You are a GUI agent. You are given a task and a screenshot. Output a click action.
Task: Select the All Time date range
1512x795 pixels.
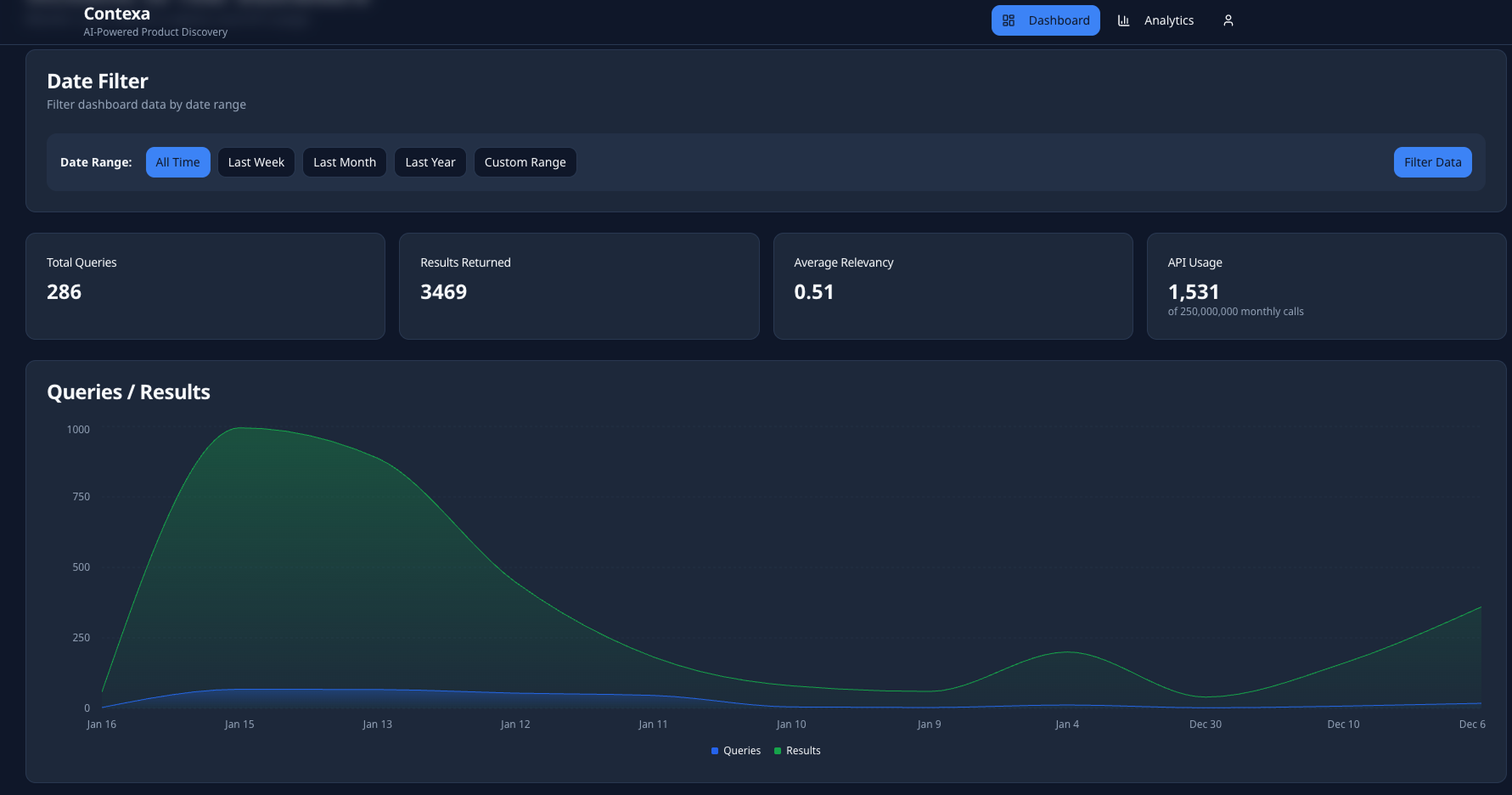(x=178, y=162)
